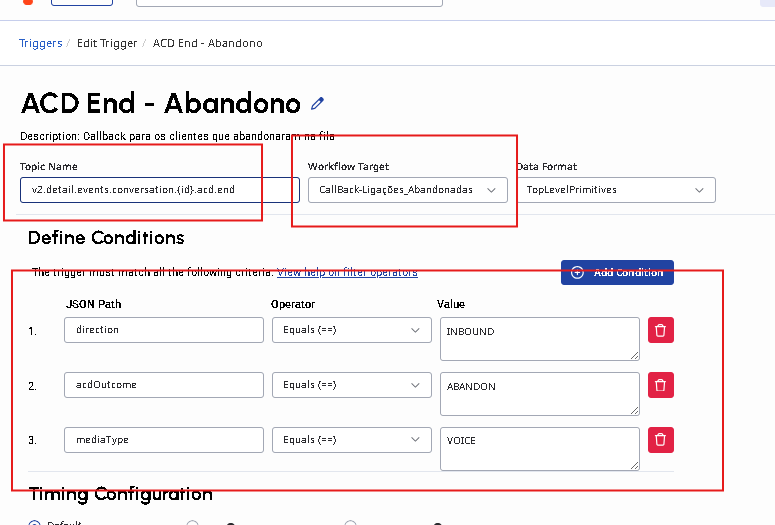Viewport: 775px width, 525px height.
Task: Expand the Data Format dropdown
Action: click(615, 189)
